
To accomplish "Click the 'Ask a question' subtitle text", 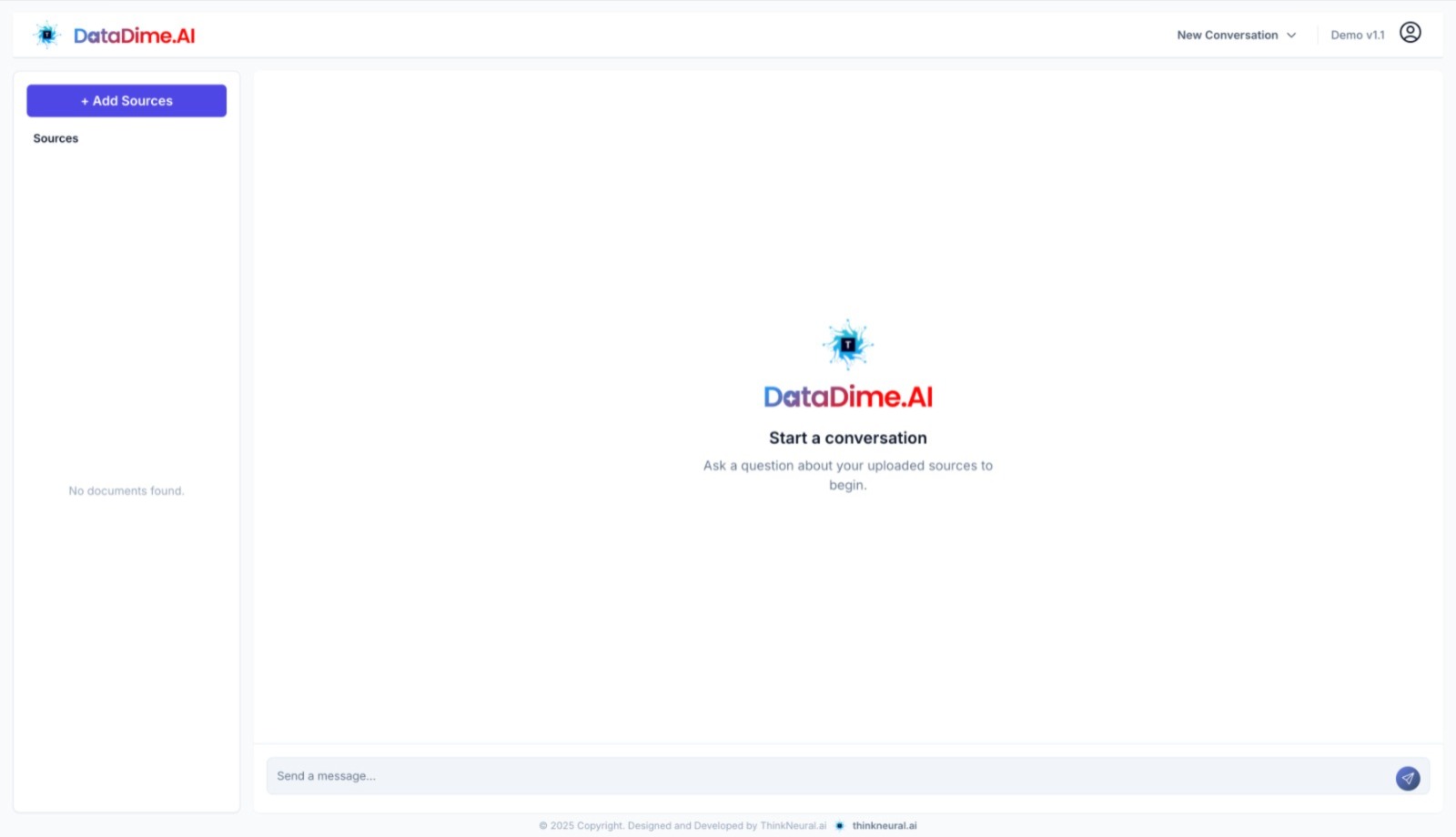I will coord(847,466).
